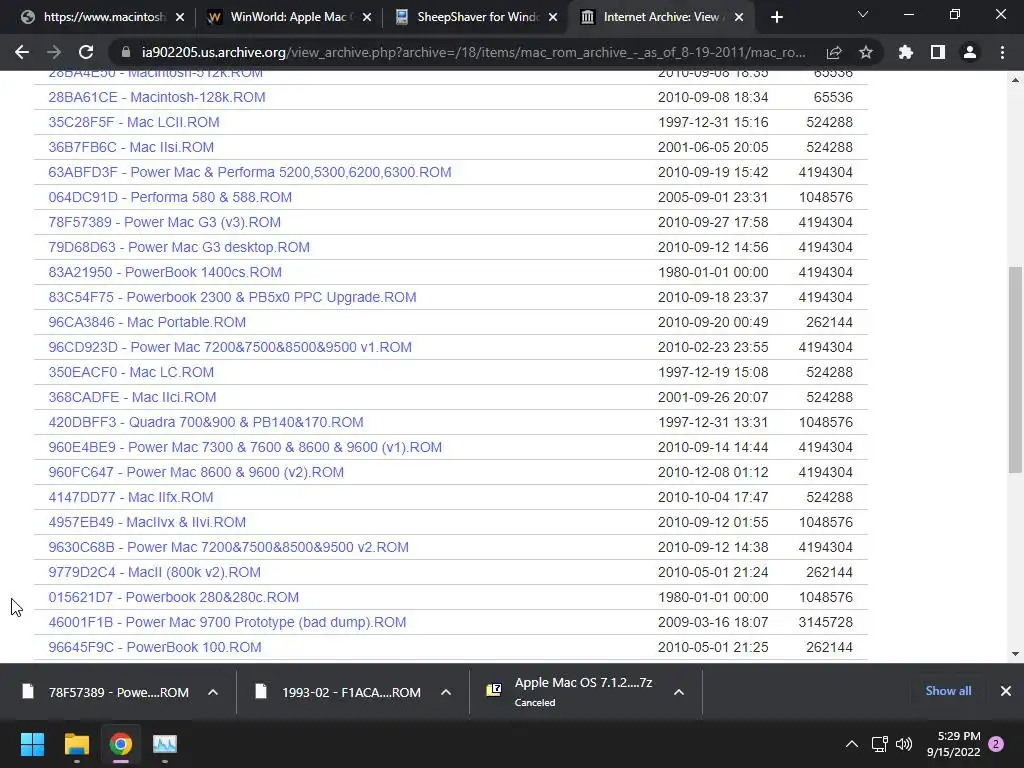Open Power Mac 9700 Prototype ROM link

click(227, 622)
